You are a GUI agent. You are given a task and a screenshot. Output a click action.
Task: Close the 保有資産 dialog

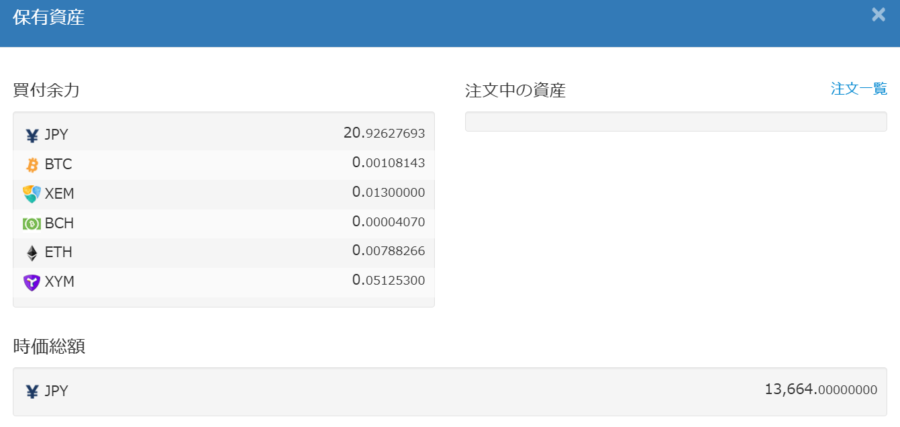pyautogui.click(x=878, y=15)
